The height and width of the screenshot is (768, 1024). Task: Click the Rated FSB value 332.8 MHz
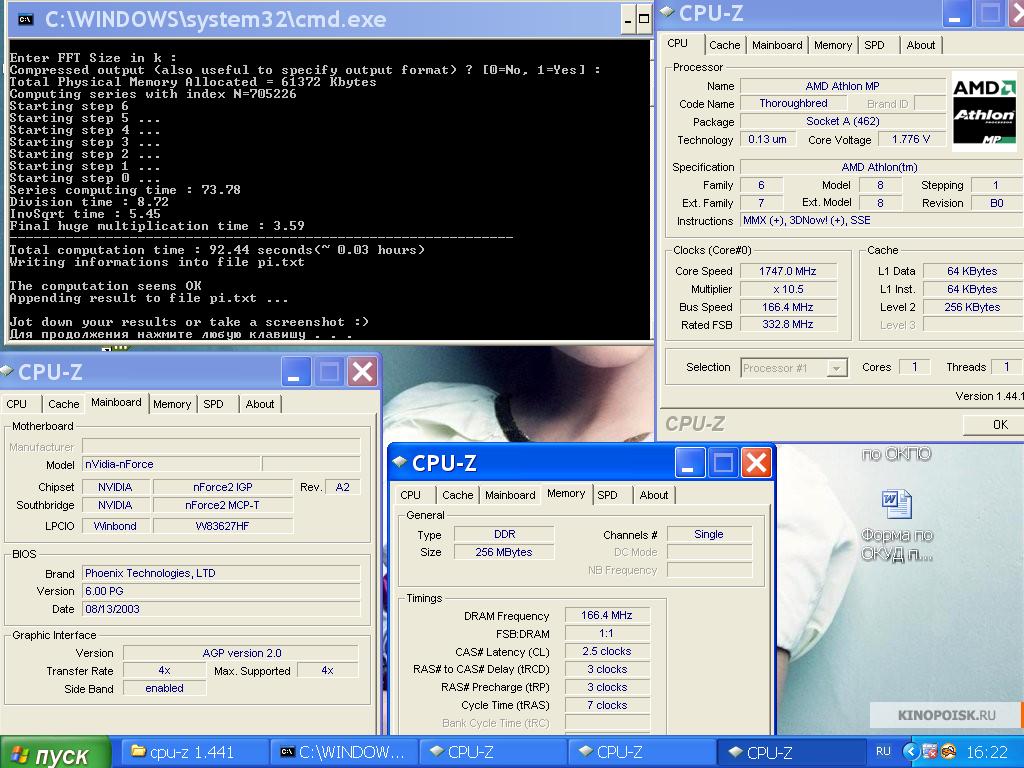pos(788,325)
